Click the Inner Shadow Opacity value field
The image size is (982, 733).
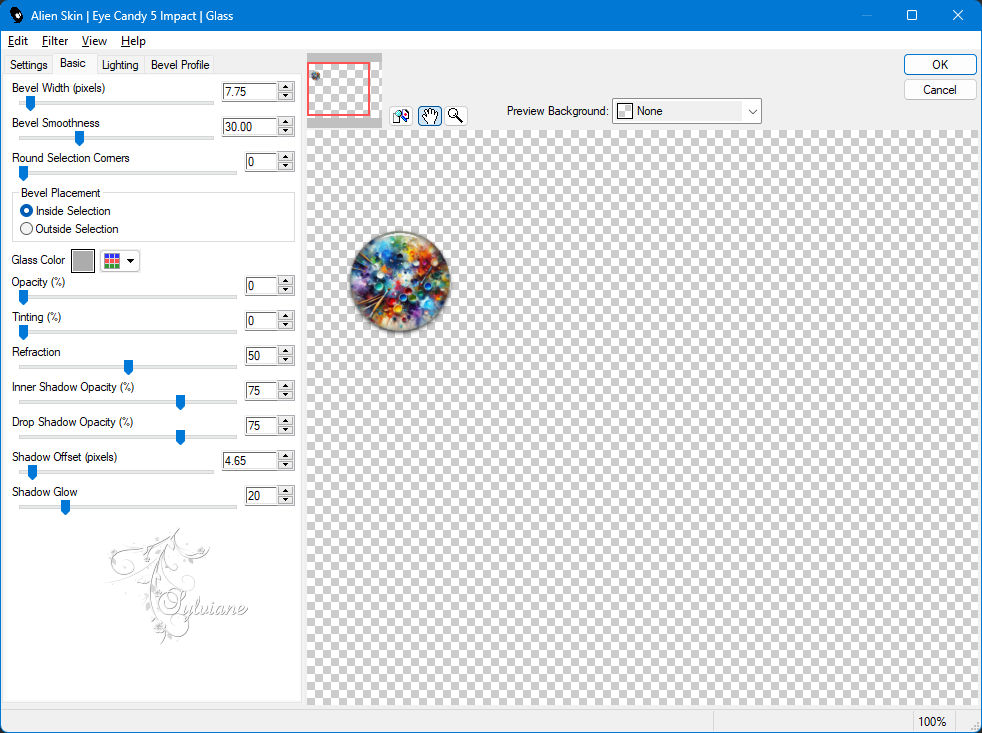261,391
